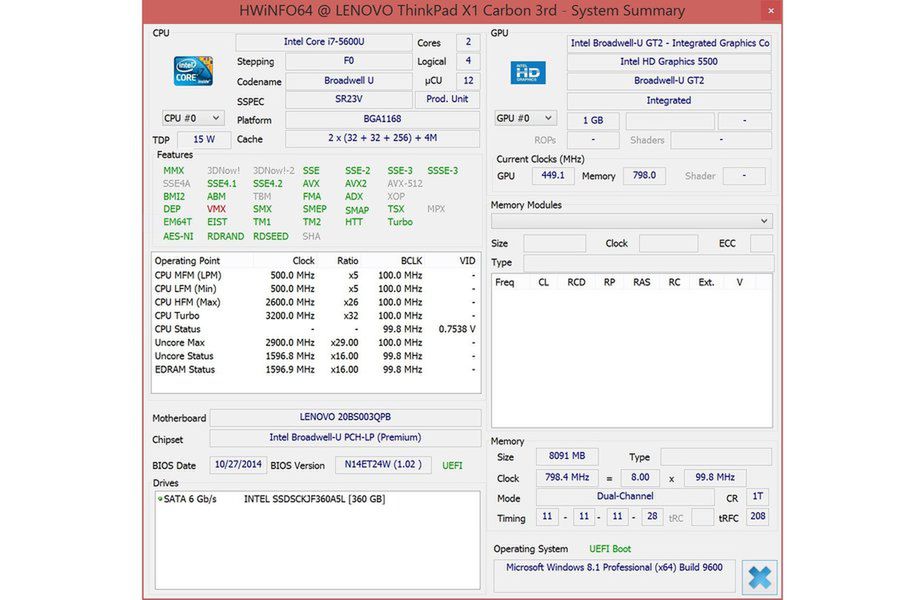This screenshot has height=600, width=900.
Task: Click the MMX feature label
Action: [173, 171]
